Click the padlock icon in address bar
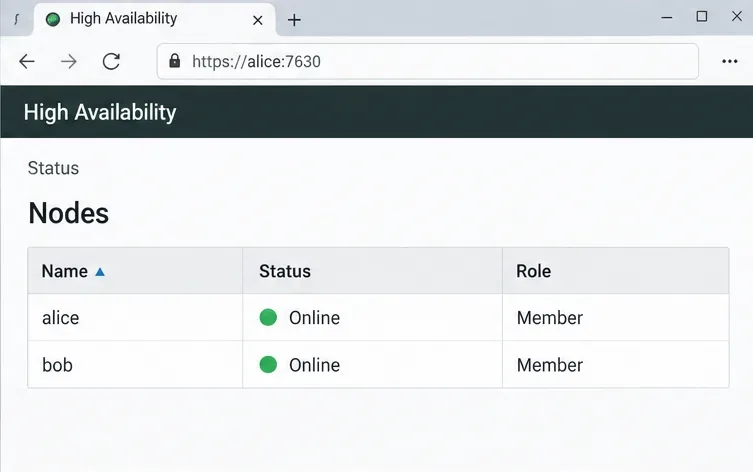753x472 pixels. point(175,61)
